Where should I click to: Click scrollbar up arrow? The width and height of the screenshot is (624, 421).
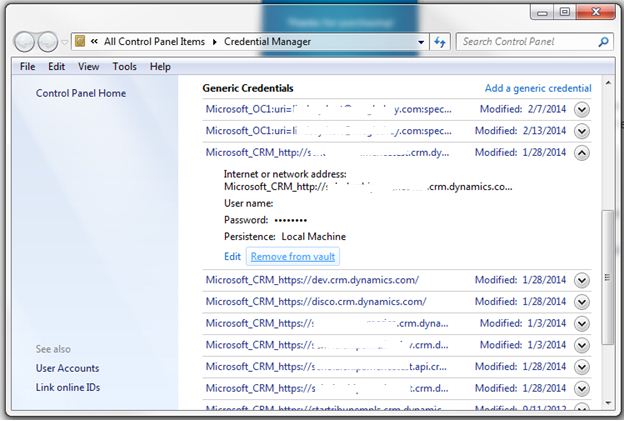608,83
